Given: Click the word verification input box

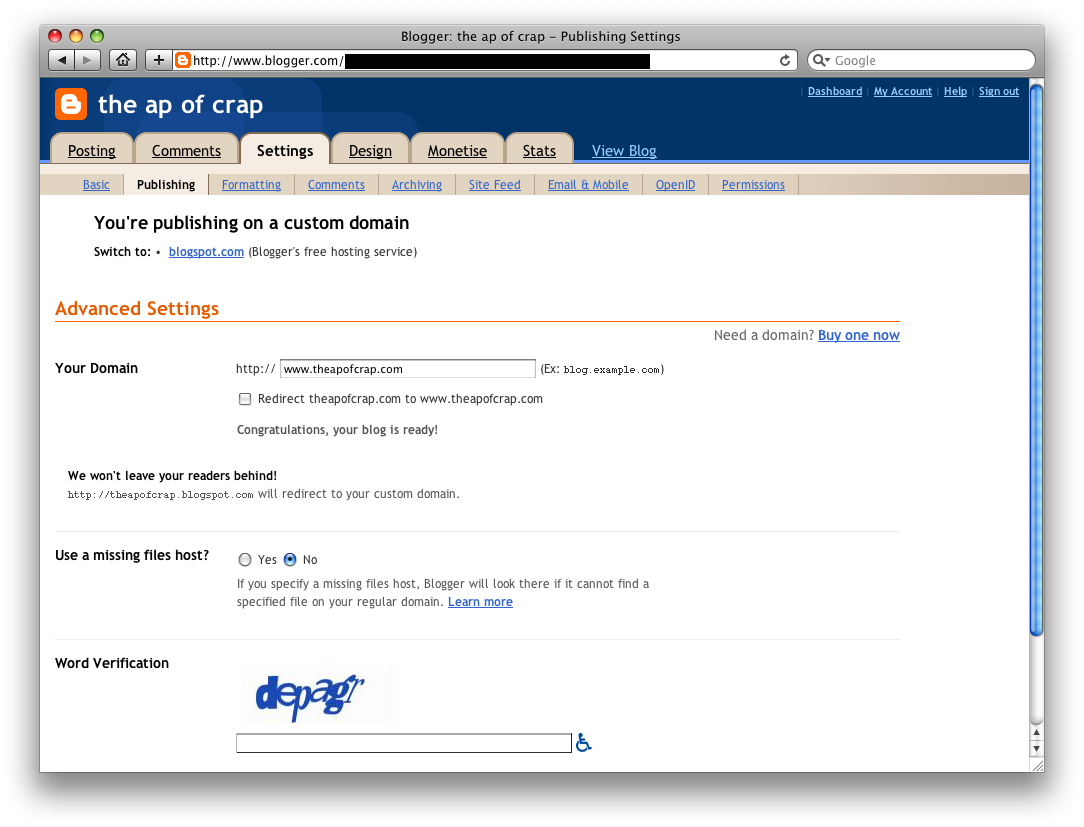Looking at the screenshot, I should (404, 743).
